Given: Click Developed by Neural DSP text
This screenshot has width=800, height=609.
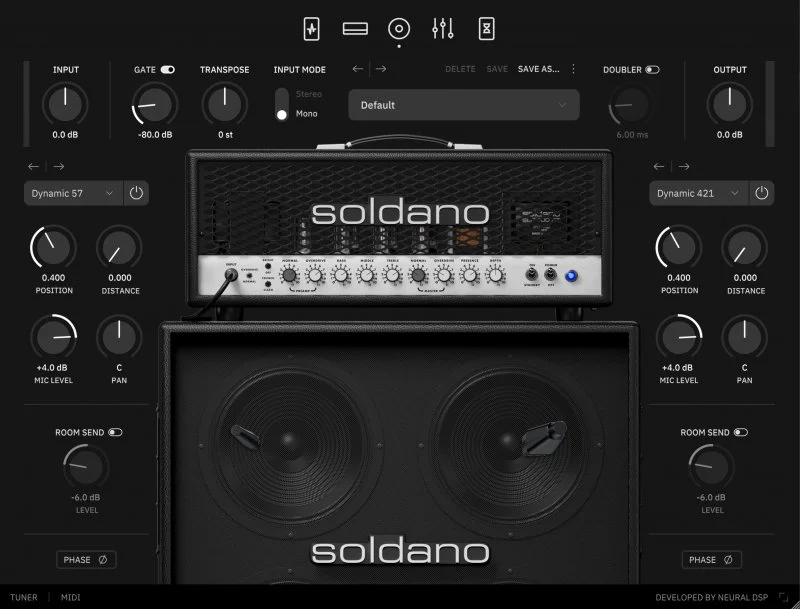Looking at the screenshot, I should [x=711, y=597].
